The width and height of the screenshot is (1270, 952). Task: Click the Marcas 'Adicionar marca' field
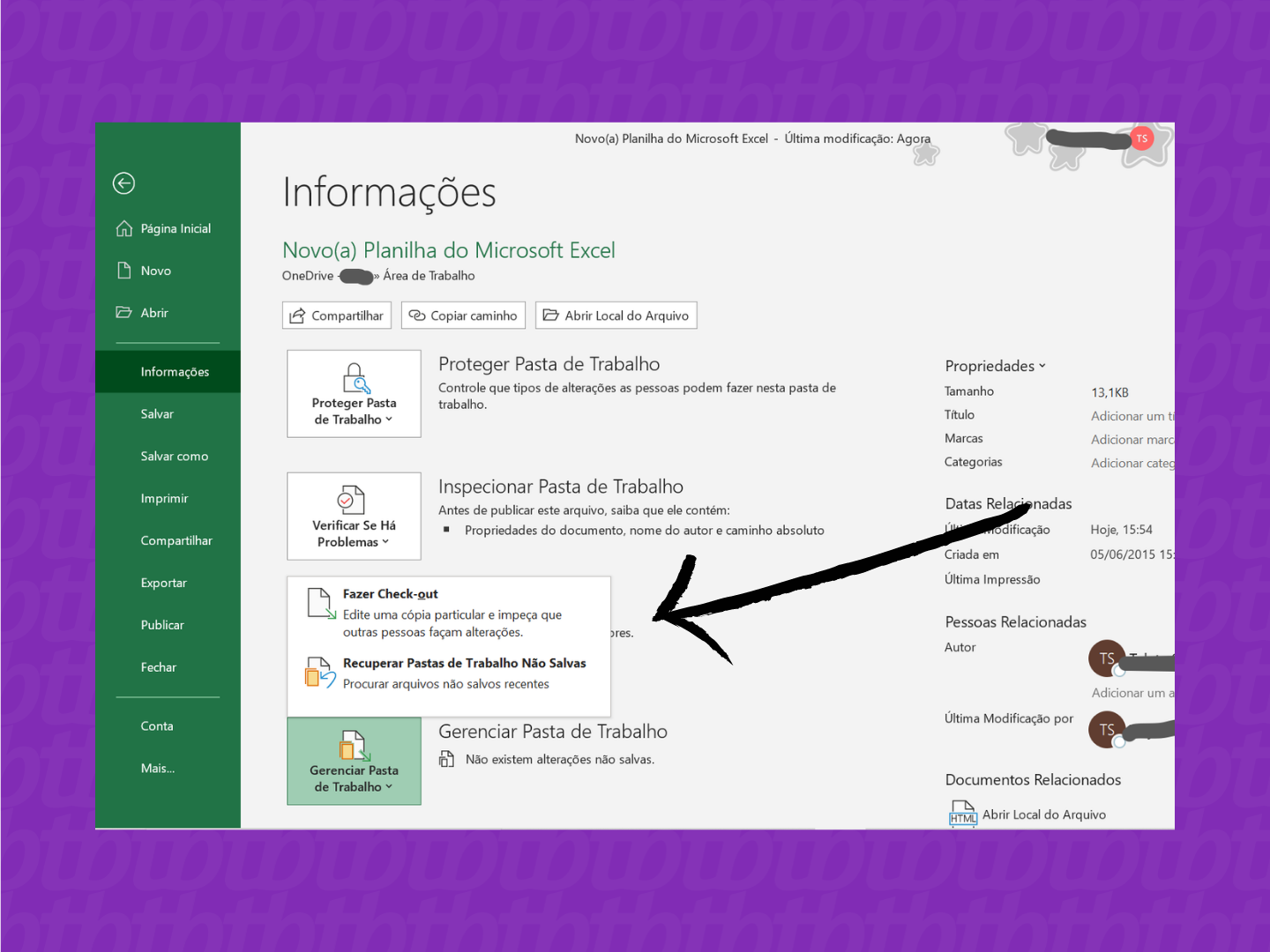click(1132, 440)
